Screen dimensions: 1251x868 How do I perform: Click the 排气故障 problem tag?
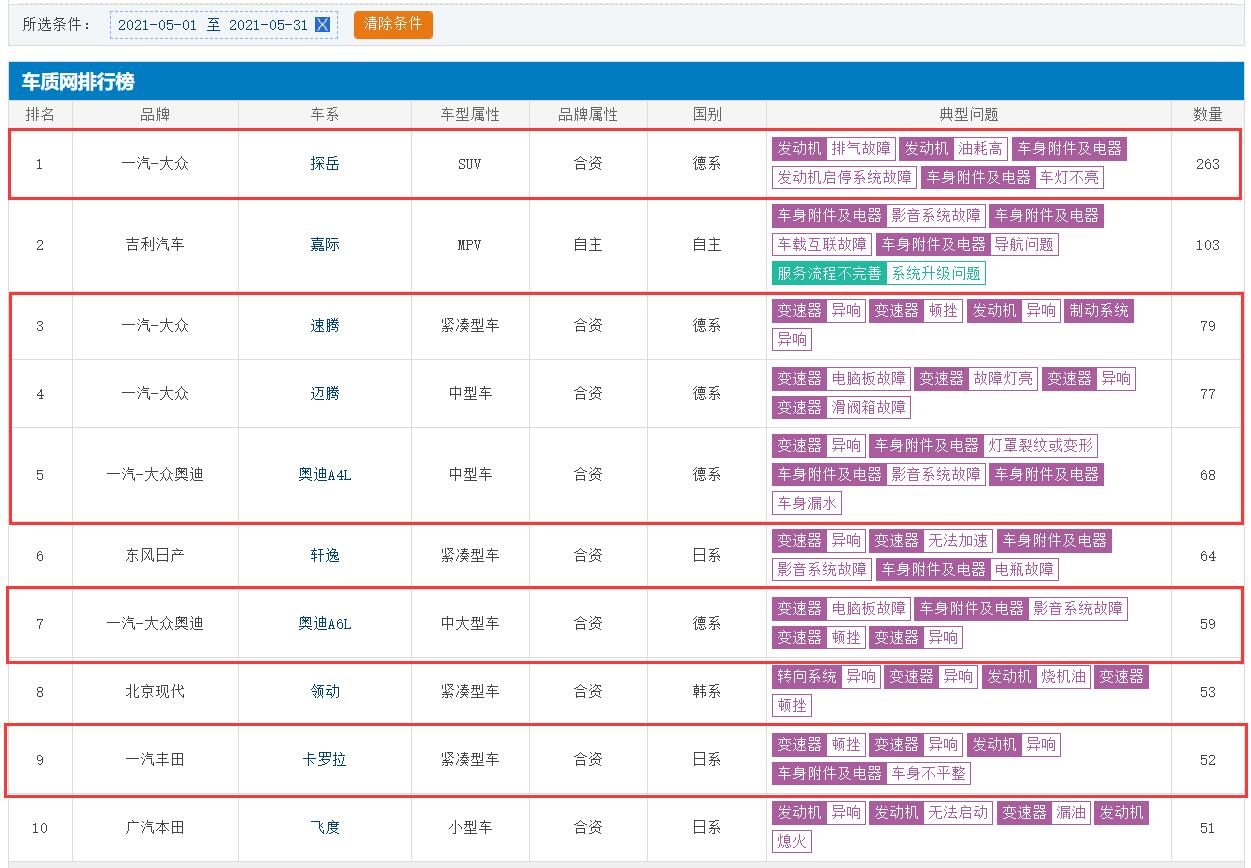pyautogui.click(x=860, y=149)
